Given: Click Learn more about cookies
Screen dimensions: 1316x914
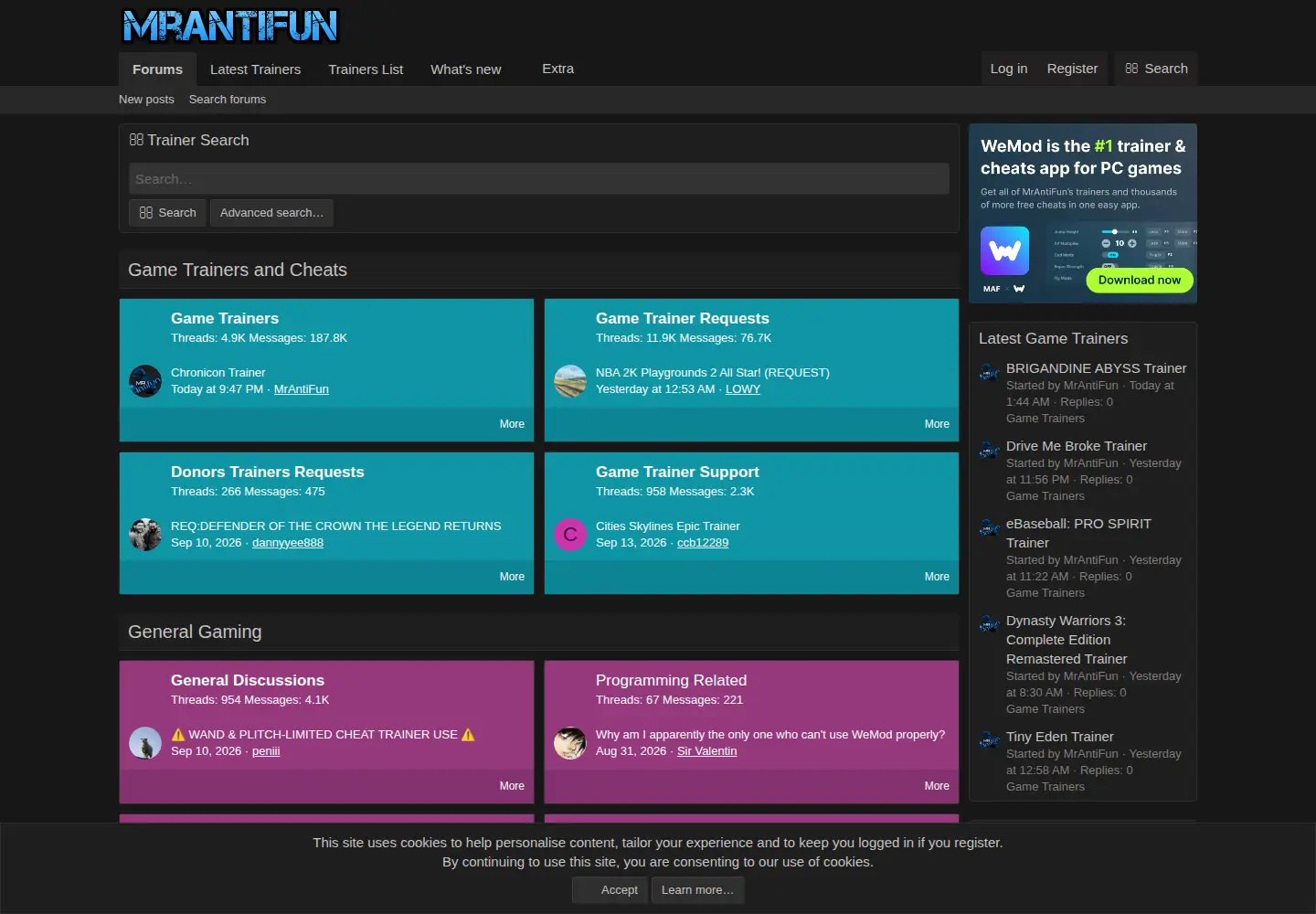Looking at the screenshot, I should tap(697, 890).
